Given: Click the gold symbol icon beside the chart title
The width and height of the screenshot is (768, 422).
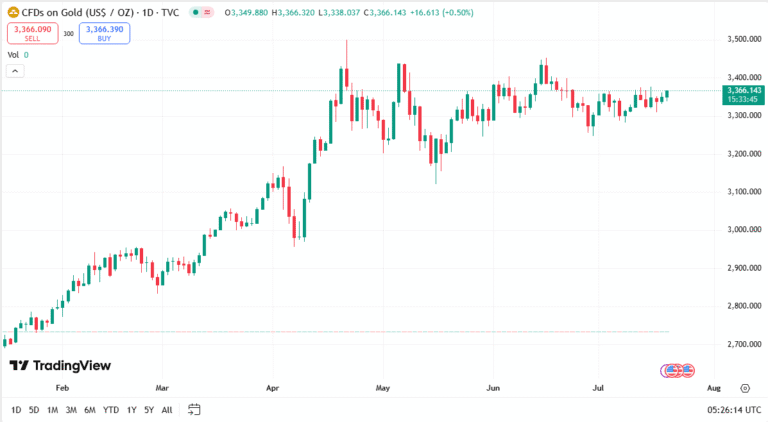Looking at the screenshot, I should tap(13, 13).
